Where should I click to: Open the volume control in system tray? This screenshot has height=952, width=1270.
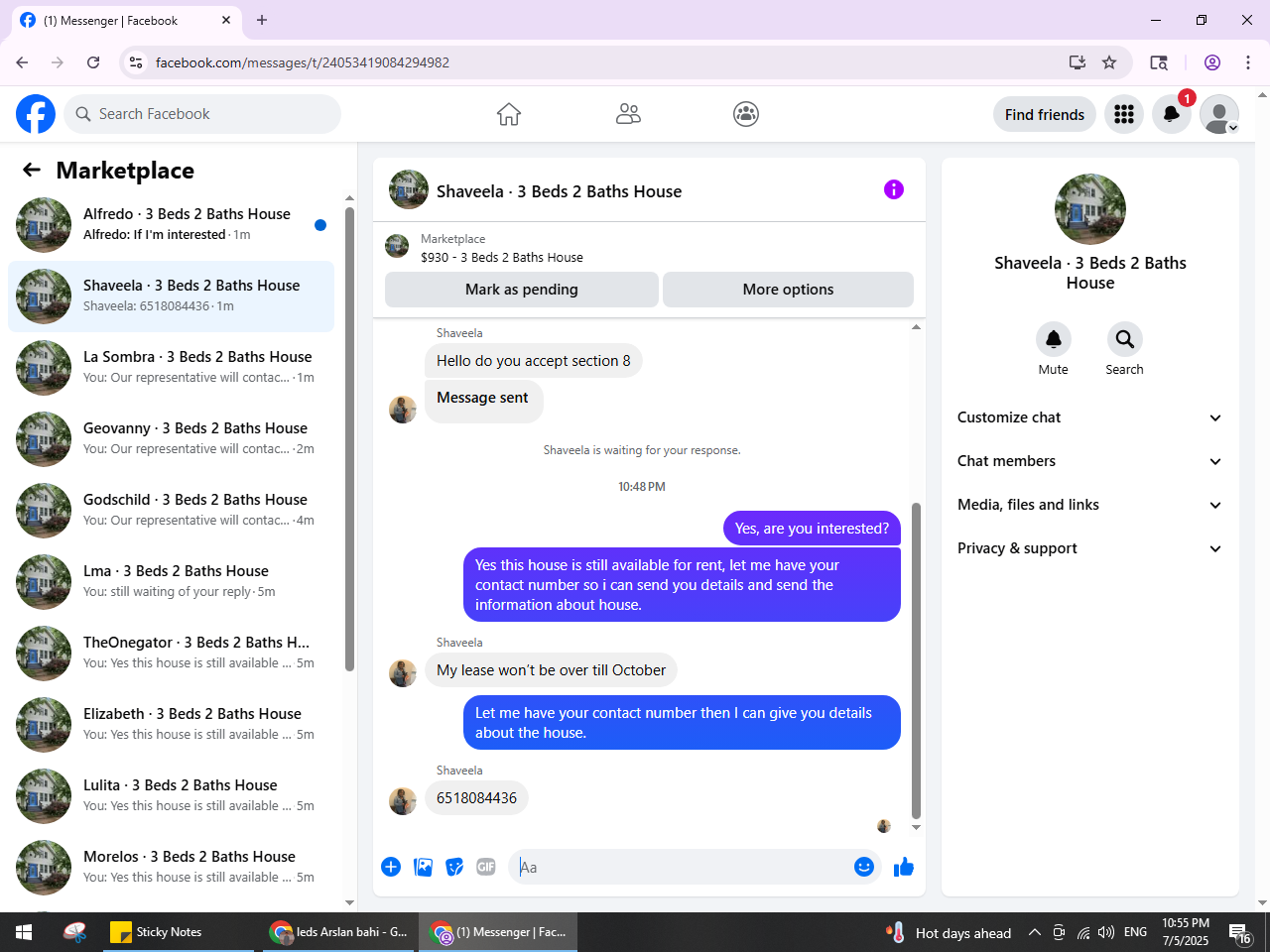1106,932
